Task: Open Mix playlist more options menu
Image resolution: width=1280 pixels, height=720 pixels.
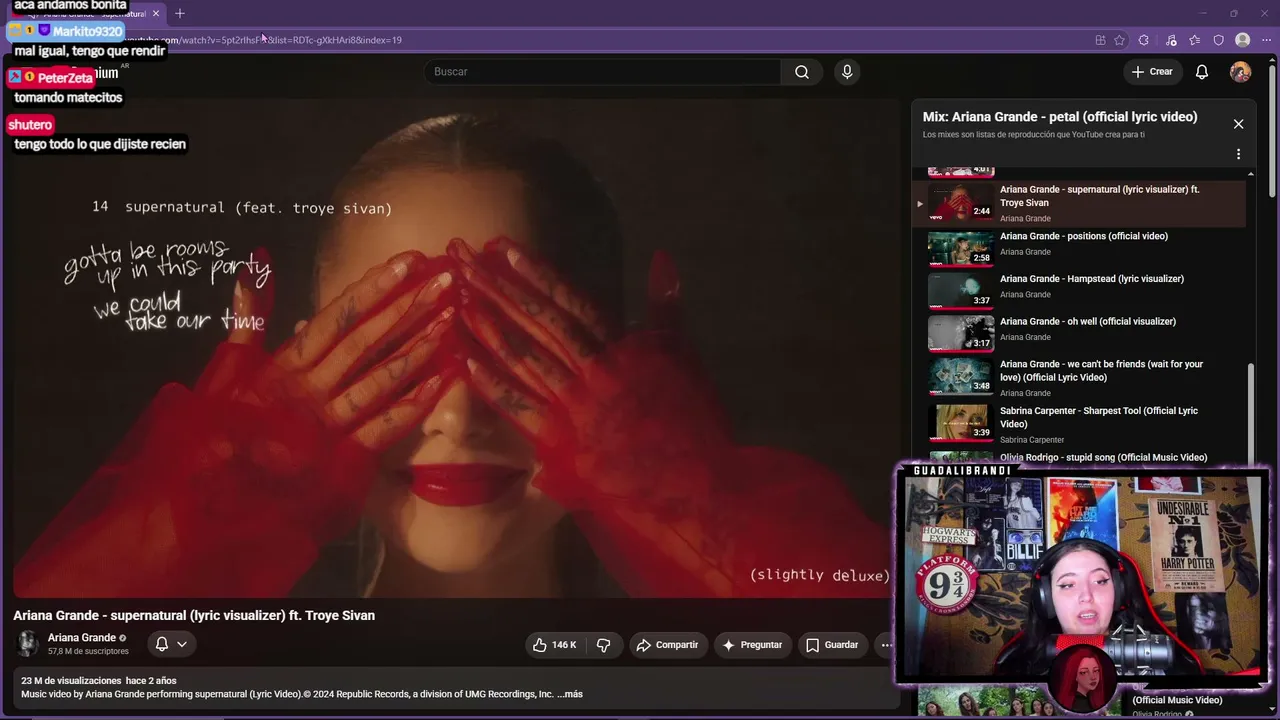Action: [x=1238, y=155]
